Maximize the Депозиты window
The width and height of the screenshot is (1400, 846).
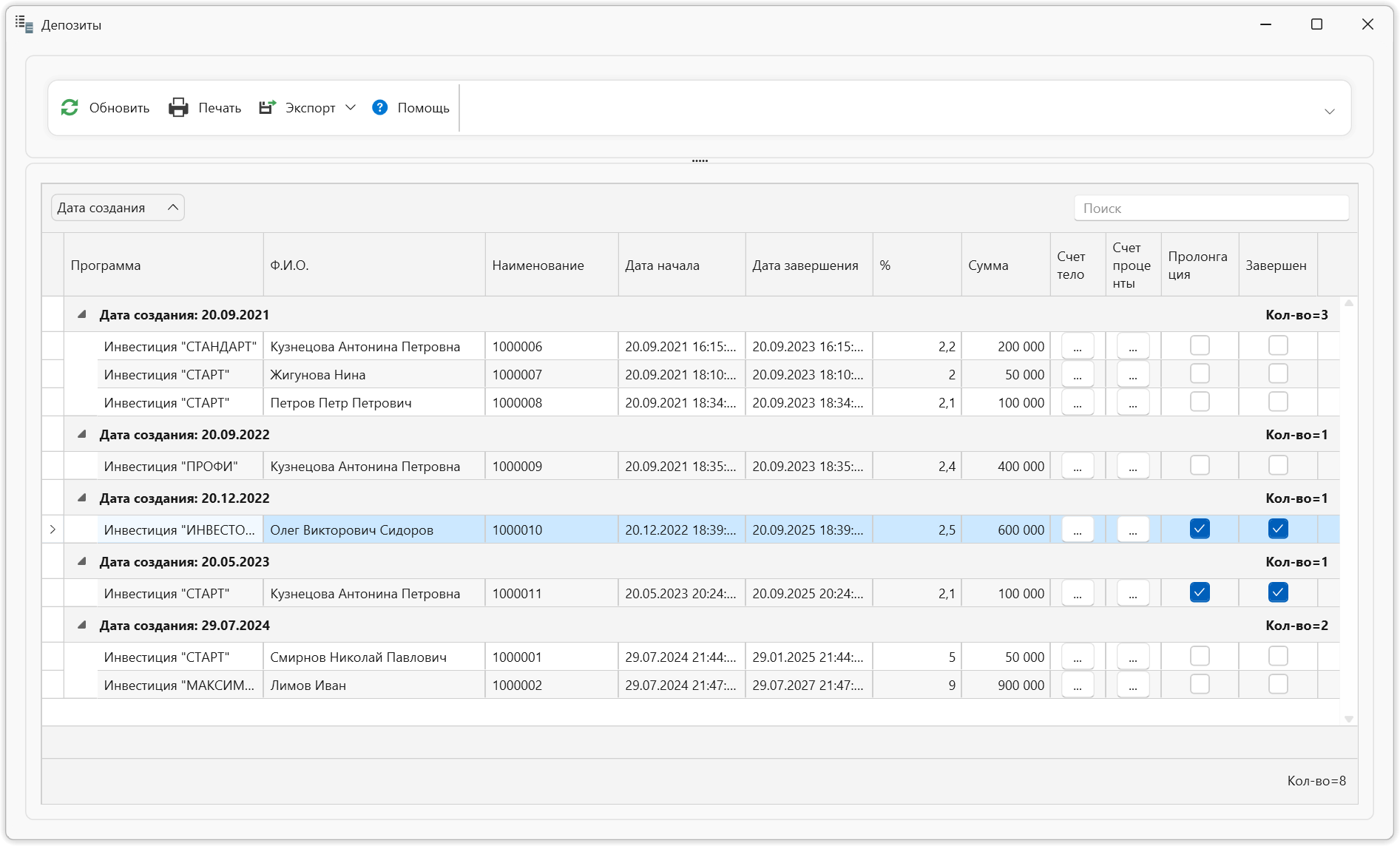point(1316,24)
